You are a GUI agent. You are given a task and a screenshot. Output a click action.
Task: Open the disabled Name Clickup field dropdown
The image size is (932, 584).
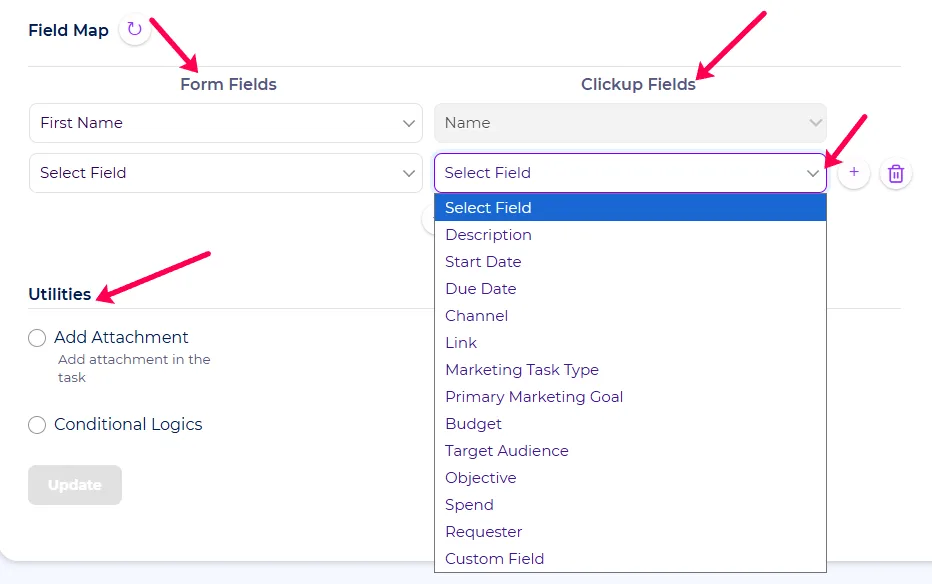point(630,123)
